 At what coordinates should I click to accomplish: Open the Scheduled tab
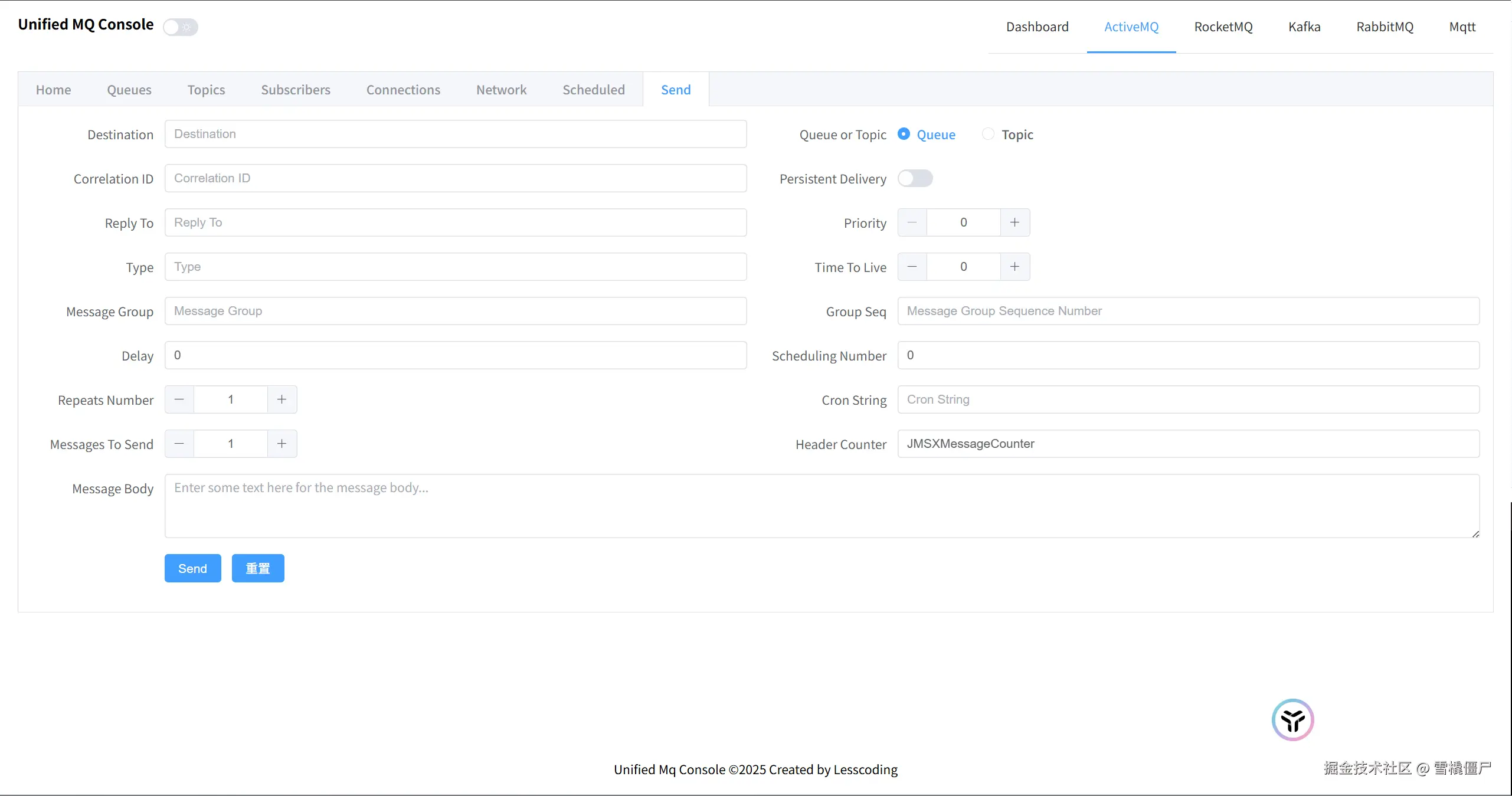[593, 90]
